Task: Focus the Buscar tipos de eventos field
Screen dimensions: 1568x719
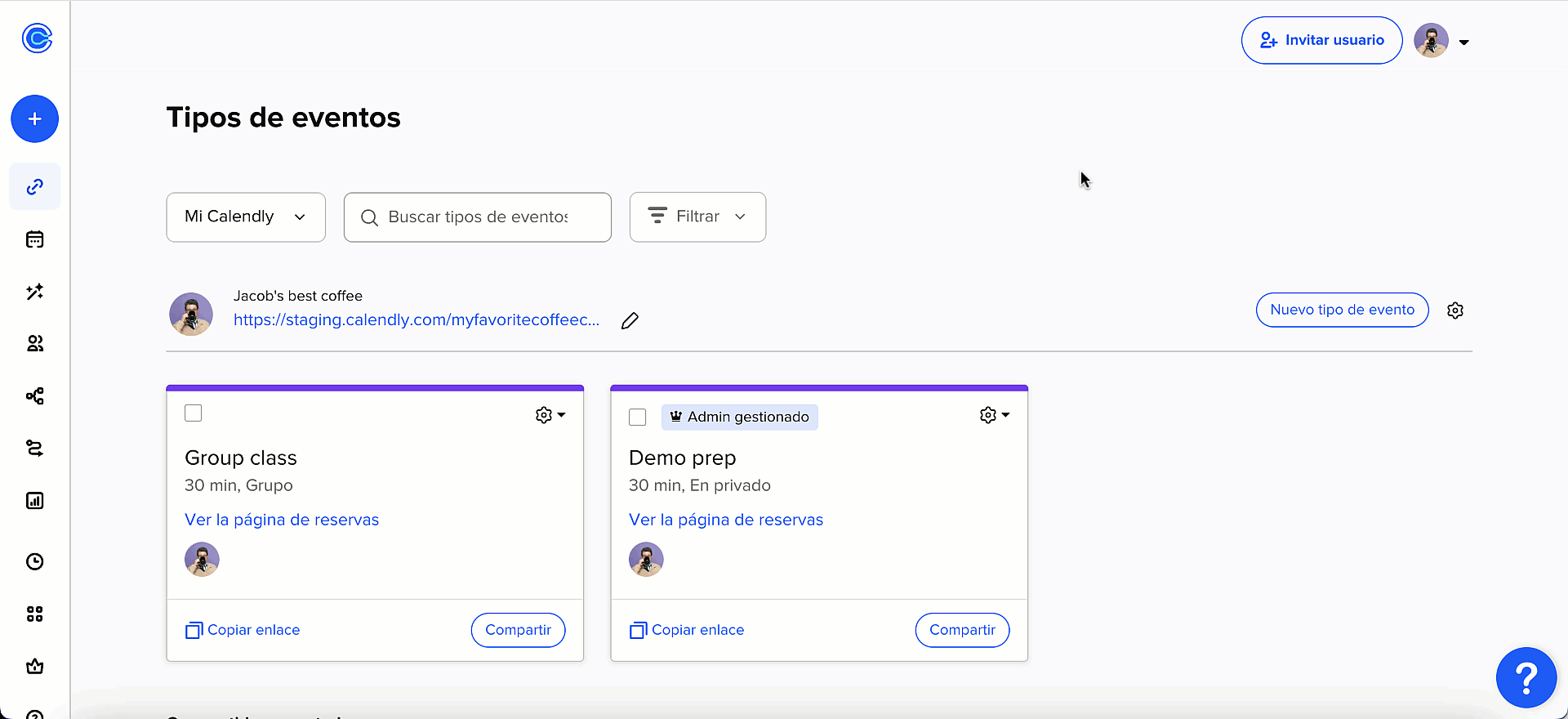Action: coord(478,217)
